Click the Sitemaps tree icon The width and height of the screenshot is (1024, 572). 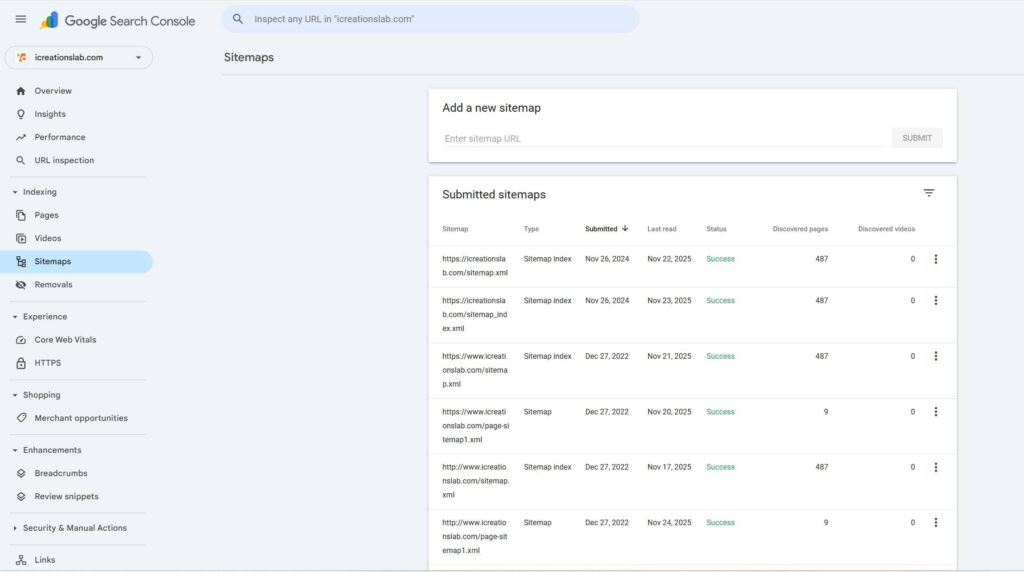click(x=21, y=262)
